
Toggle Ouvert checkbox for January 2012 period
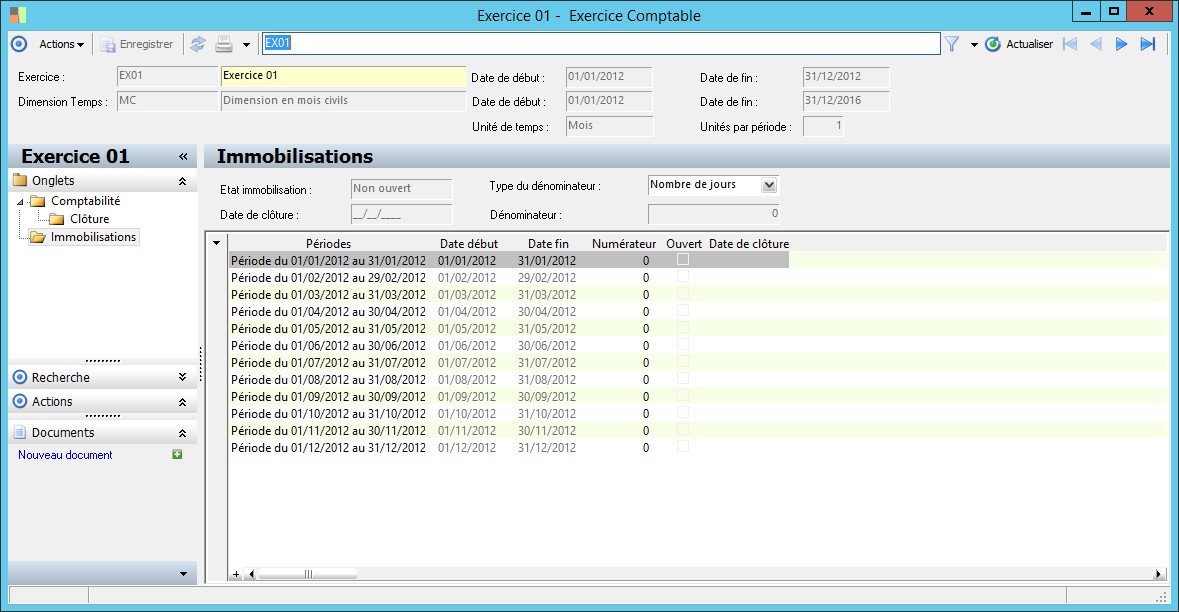(x=683, y=259)
